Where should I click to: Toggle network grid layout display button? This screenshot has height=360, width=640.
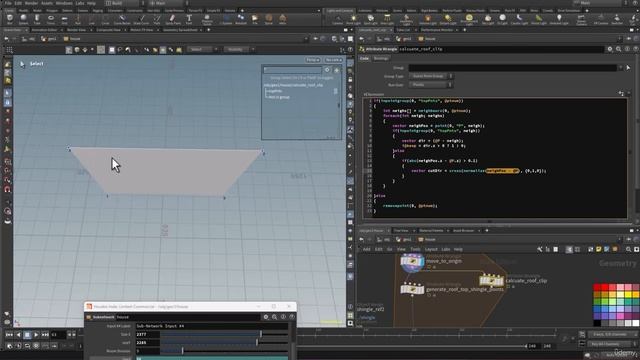tap(577, 249)
